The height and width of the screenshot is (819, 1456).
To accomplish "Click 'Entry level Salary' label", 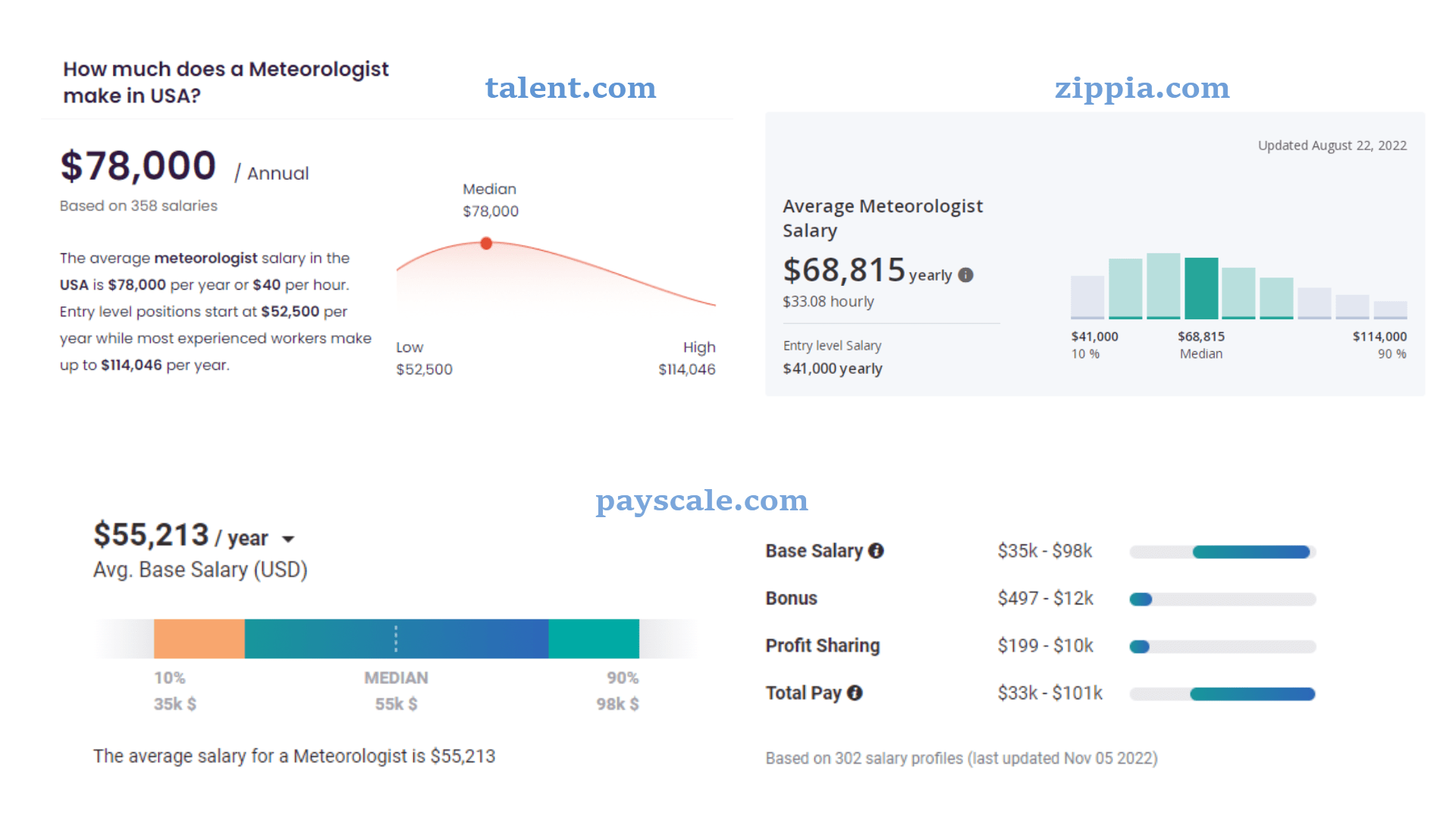I will coord(832,346).
